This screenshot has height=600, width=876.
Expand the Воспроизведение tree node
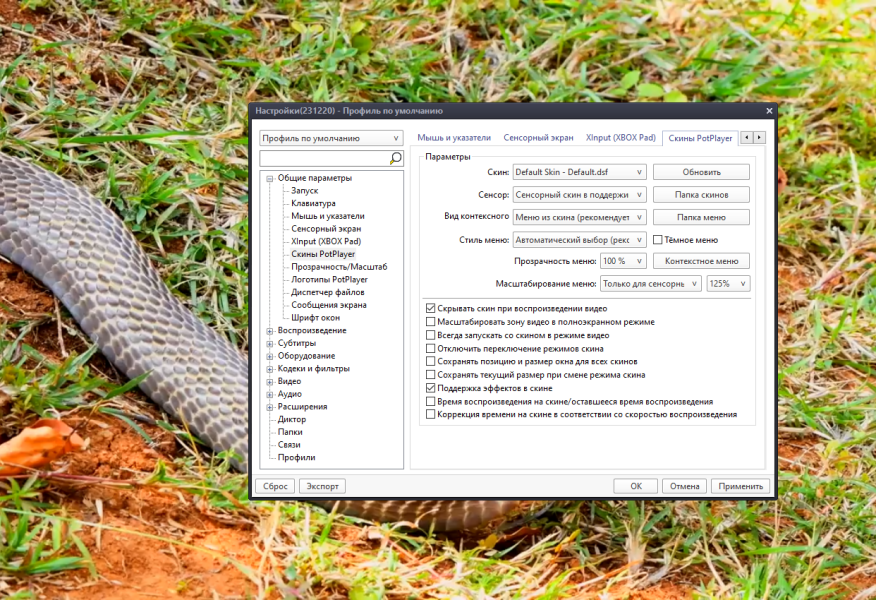(x=270, y=331)
